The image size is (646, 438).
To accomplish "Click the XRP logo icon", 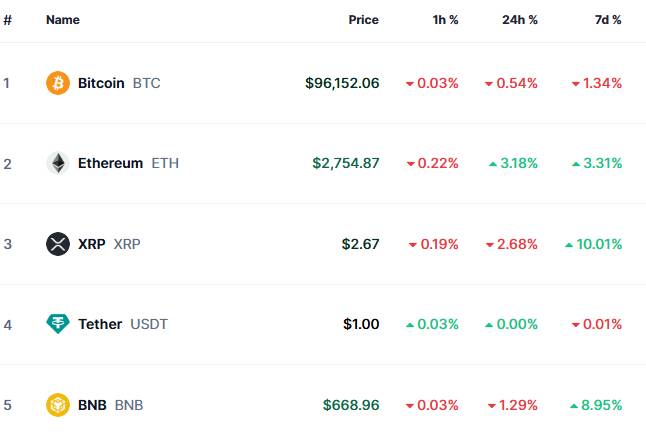I will click(x=58, y=244).
